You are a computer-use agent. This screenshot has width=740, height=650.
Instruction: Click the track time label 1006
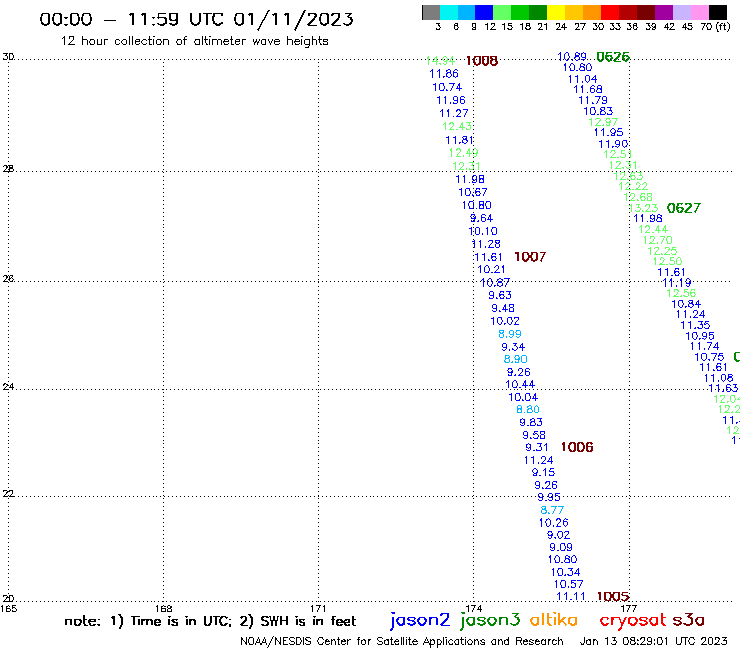(577, 447)
